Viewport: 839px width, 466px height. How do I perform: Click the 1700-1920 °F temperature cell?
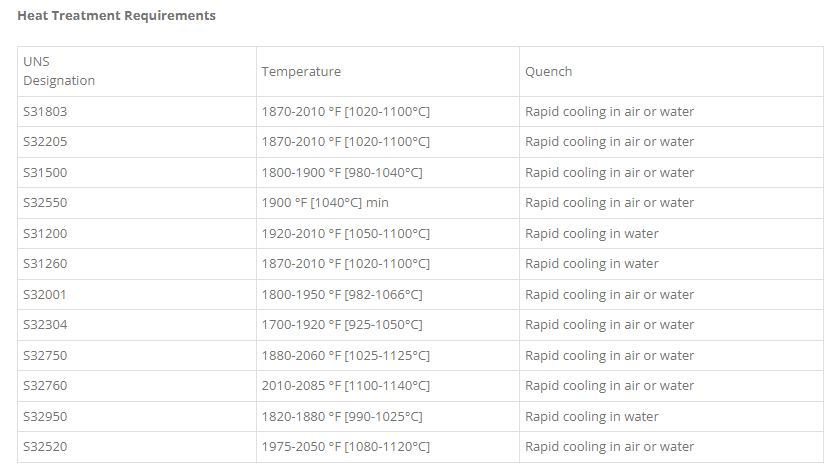[x=341, y=325]
